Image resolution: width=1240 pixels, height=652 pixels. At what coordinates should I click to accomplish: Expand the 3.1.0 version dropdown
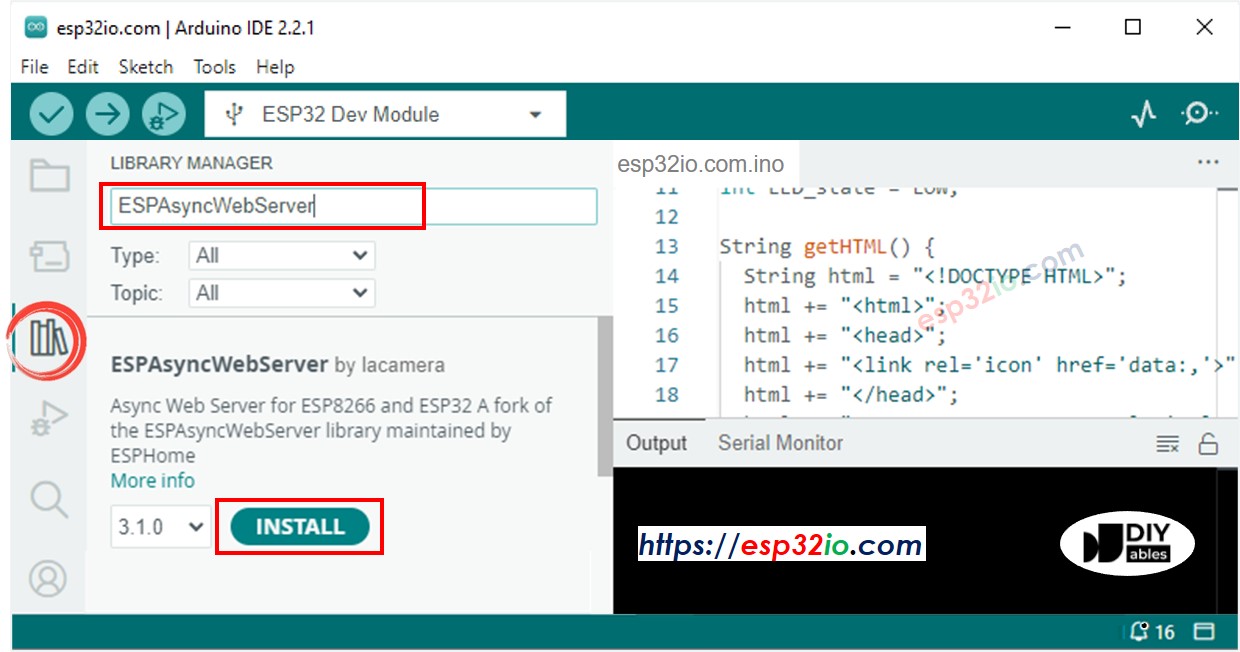click(160, 527)
